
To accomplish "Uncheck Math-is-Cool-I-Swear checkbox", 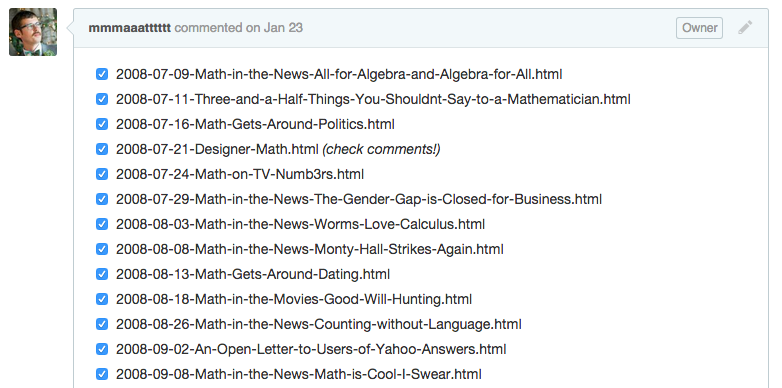I will coord(102,374).
